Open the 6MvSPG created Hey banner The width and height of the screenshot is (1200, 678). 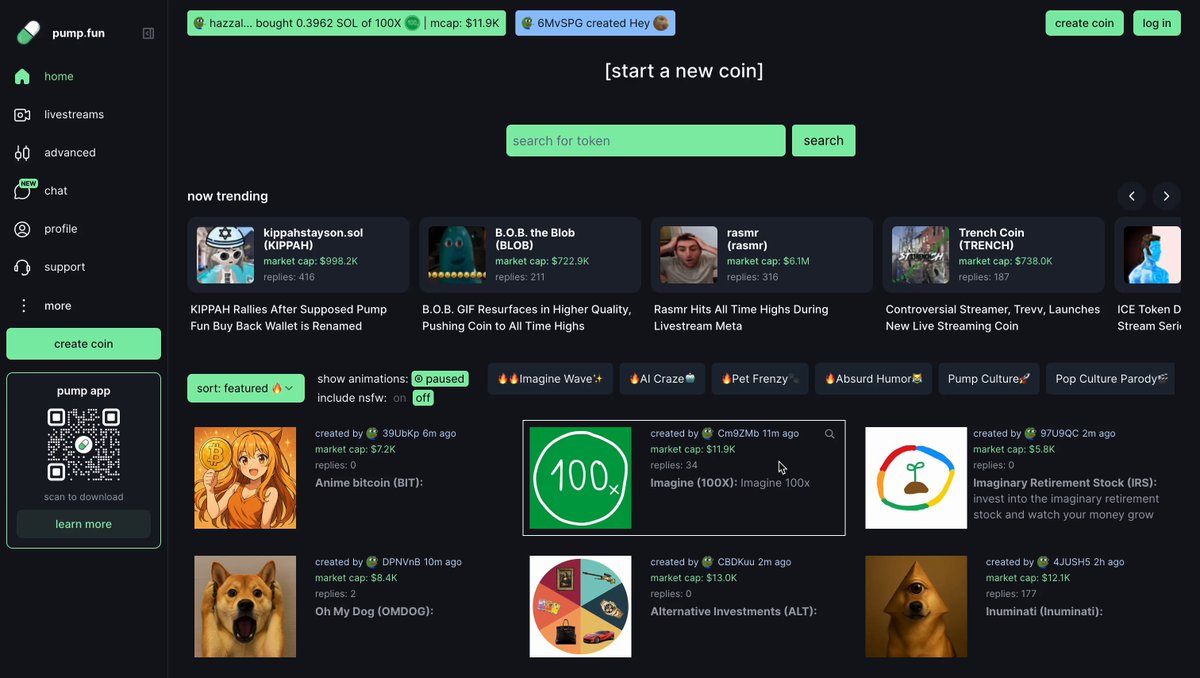click(x=595, y=23)
